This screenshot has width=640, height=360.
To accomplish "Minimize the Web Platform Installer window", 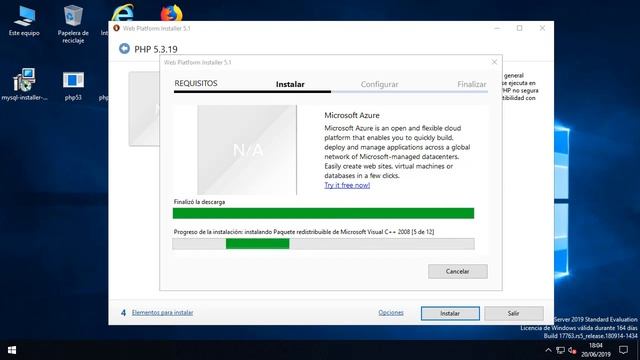I will pos(497,28).
